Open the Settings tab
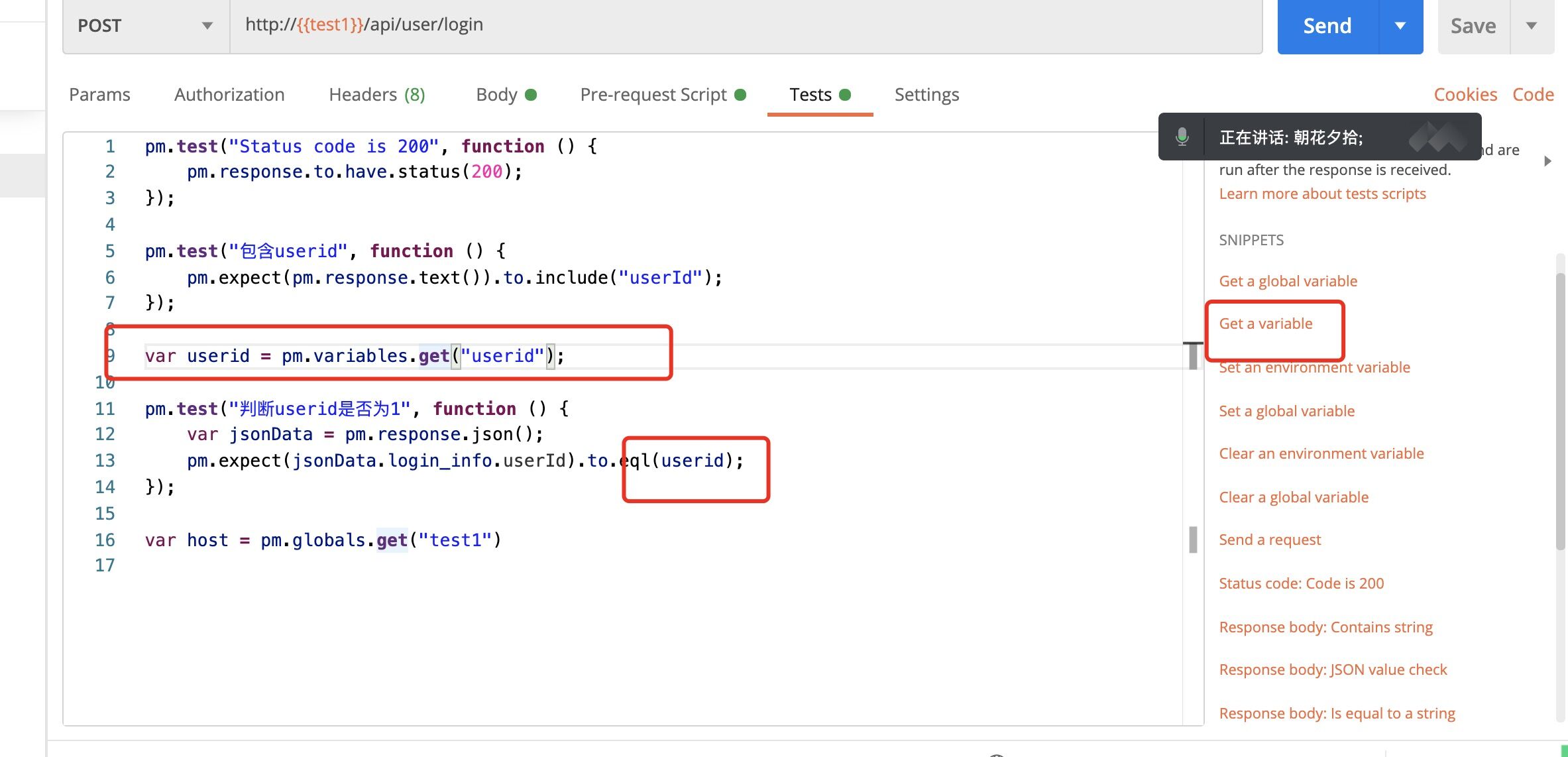This screenshot has width=1568, height=757. pos(926,95)
